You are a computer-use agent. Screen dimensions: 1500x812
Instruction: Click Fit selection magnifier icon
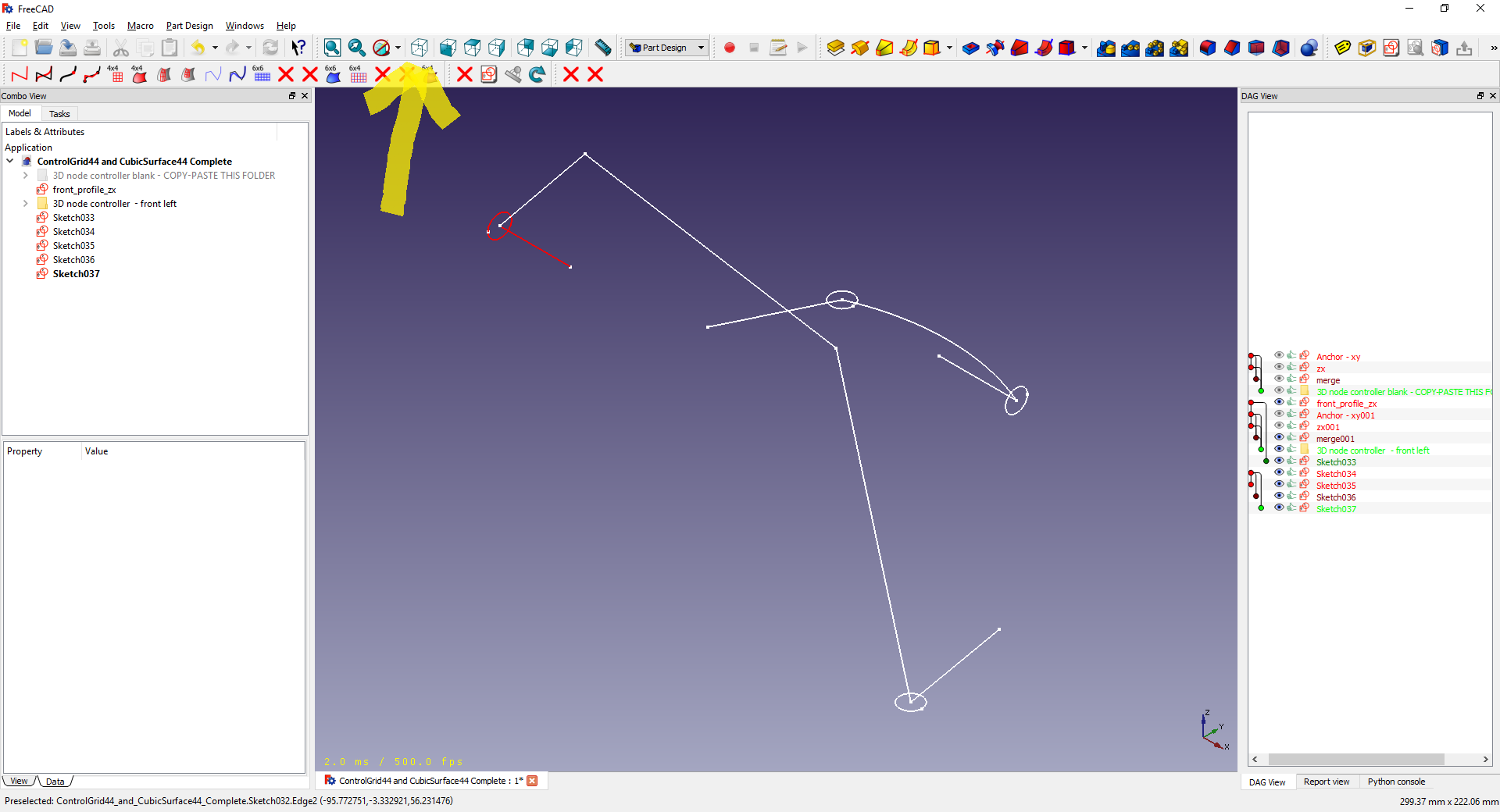357,48
